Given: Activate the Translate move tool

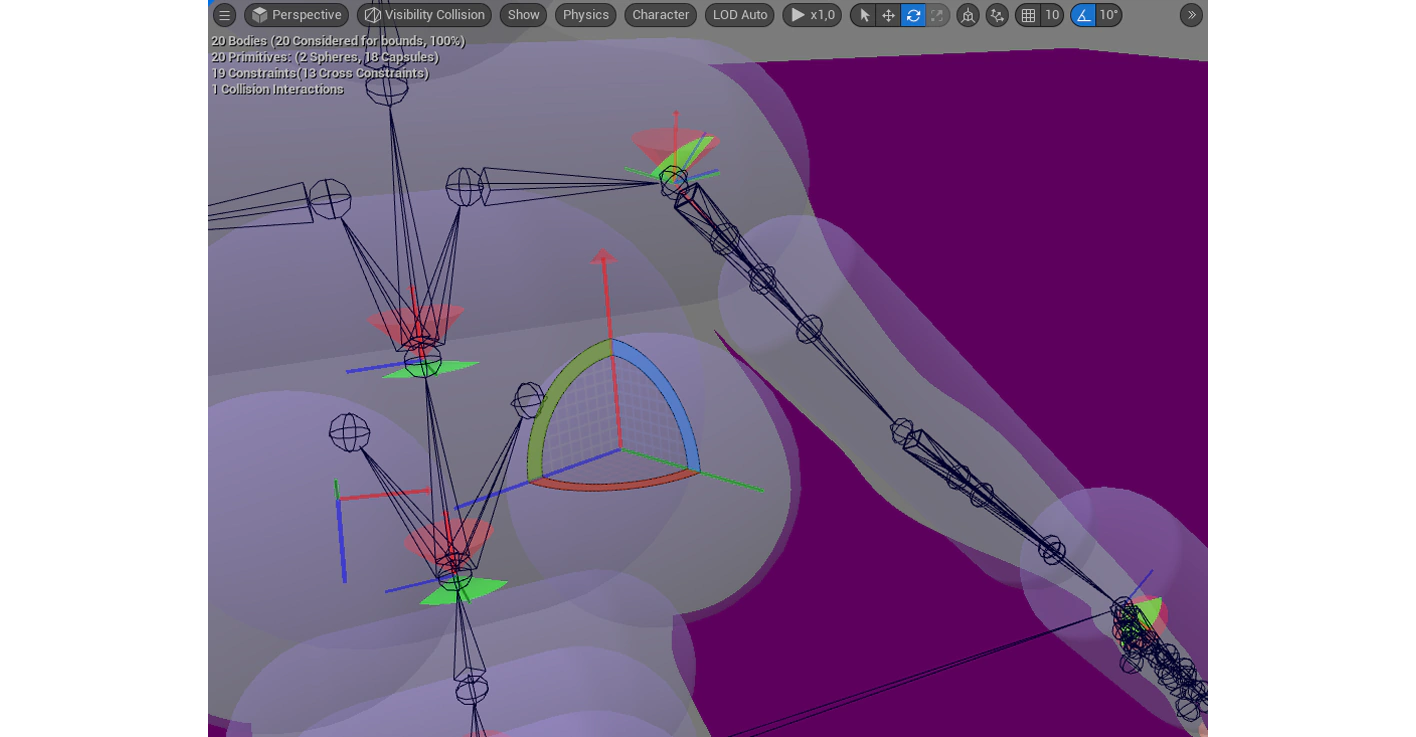Looking at the screenshot, I should pyautogui.click(x=888, y=15).
